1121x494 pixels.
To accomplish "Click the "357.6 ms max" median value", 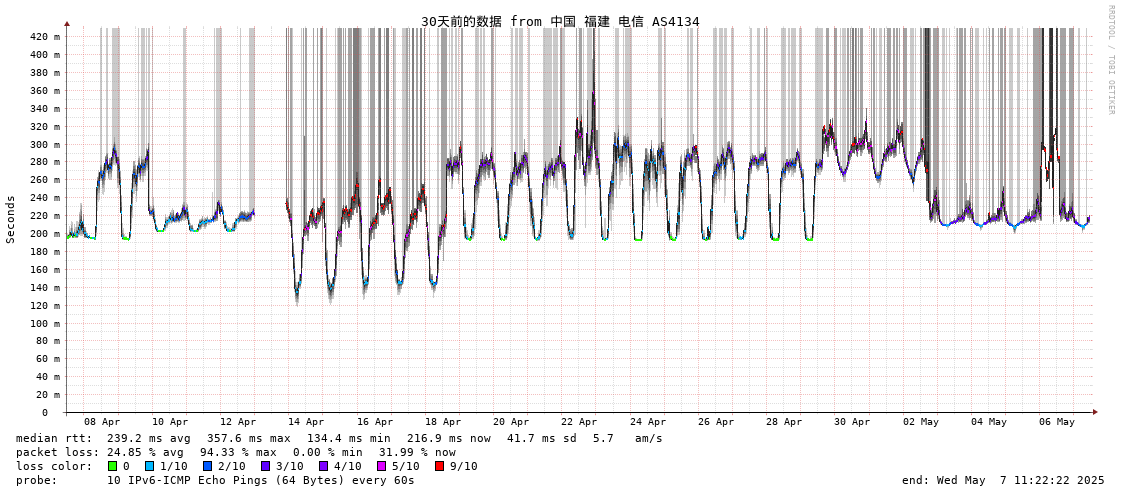I will (x=249, y=438).
